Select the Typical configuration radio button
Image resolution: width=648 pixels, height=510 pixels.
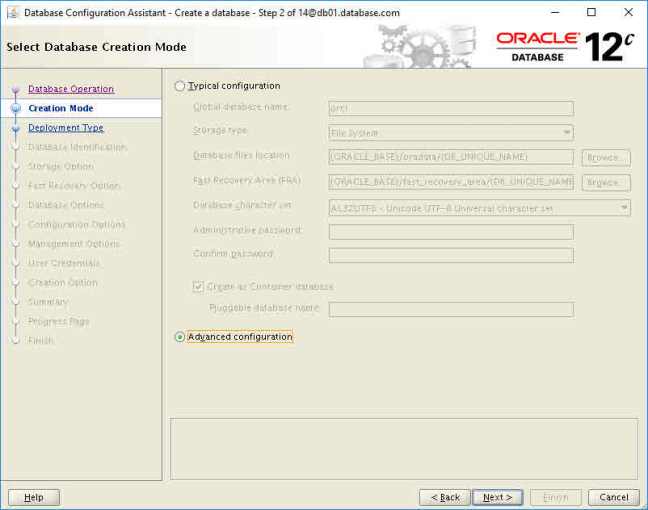[180, 86]
